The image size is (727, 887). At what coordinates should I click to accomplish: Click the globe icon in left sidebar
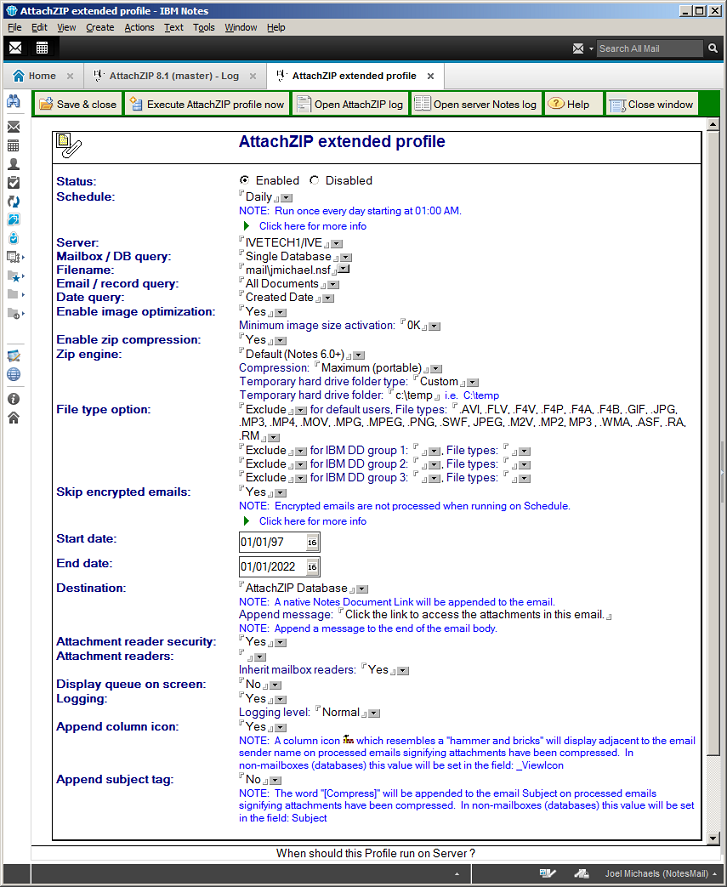coord(14,374)
